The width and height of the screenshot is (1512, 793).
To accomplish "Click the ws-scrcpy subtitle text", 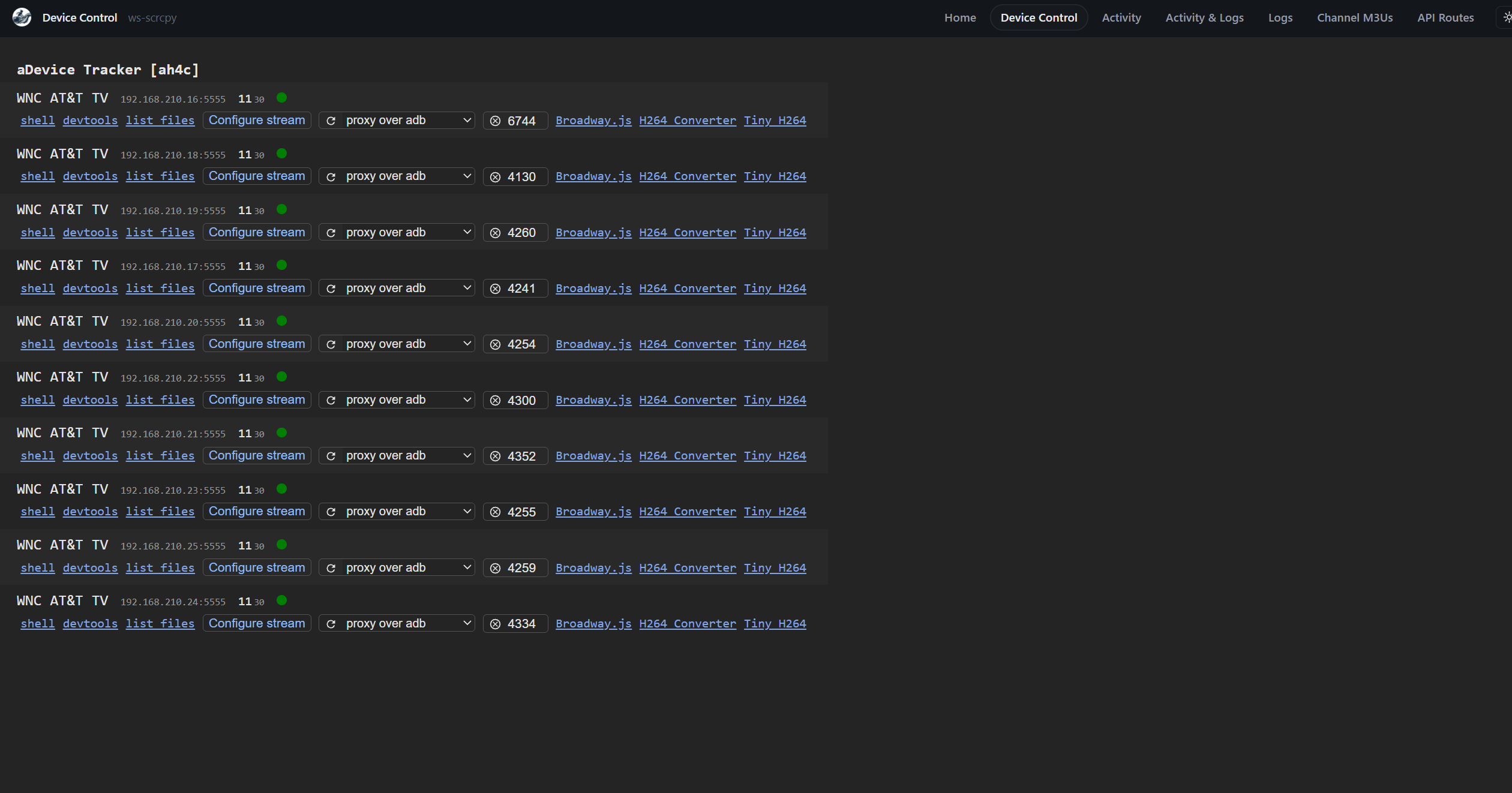I will [x=152, y=18].
